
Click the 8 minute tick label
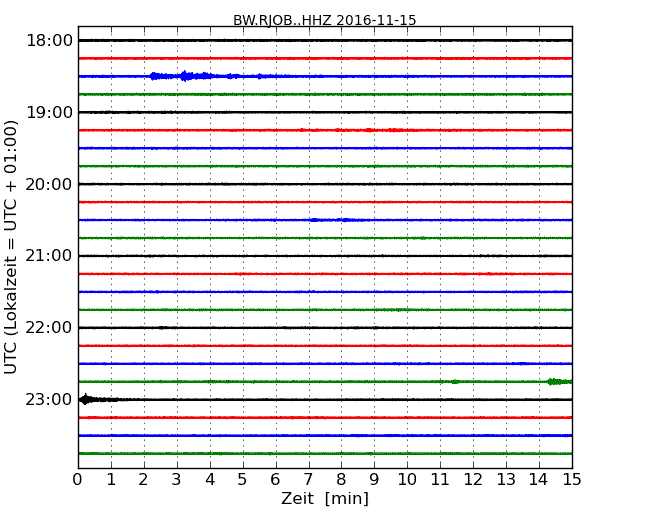click(342, 479)
